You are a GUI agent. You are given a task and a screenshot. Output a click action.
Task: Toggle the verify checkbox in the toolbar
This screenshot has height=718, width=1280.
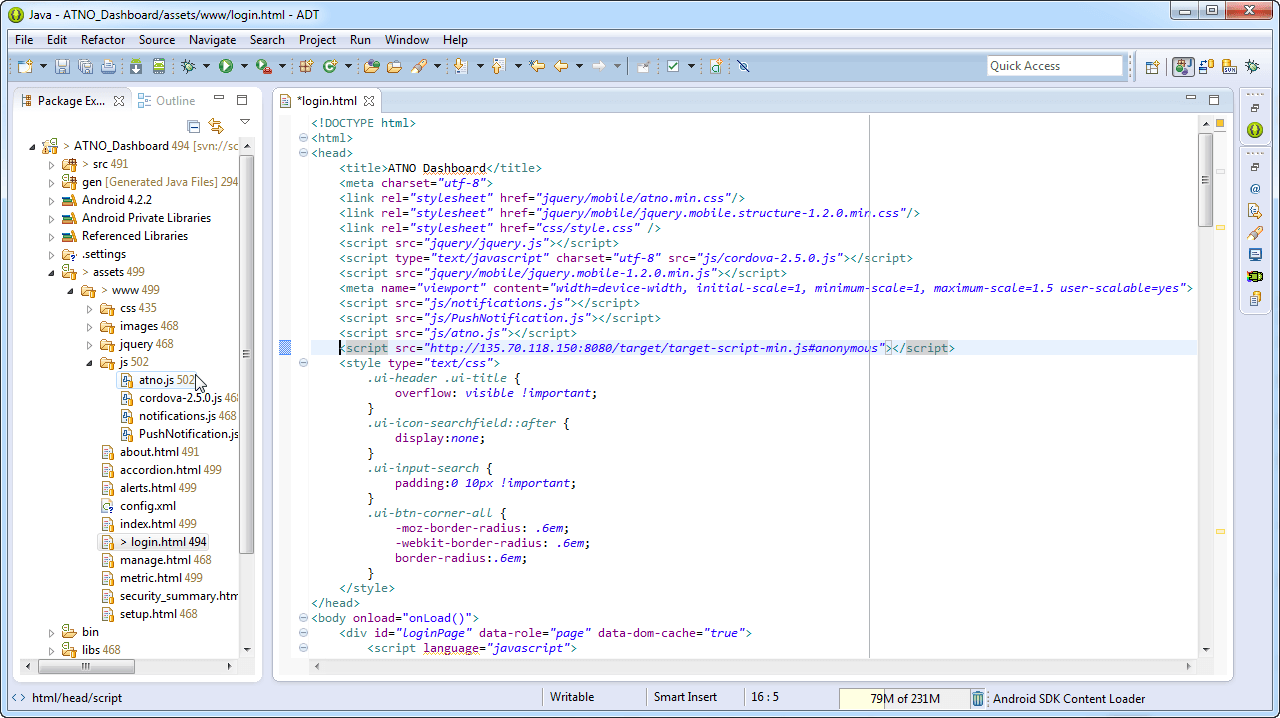672,66
